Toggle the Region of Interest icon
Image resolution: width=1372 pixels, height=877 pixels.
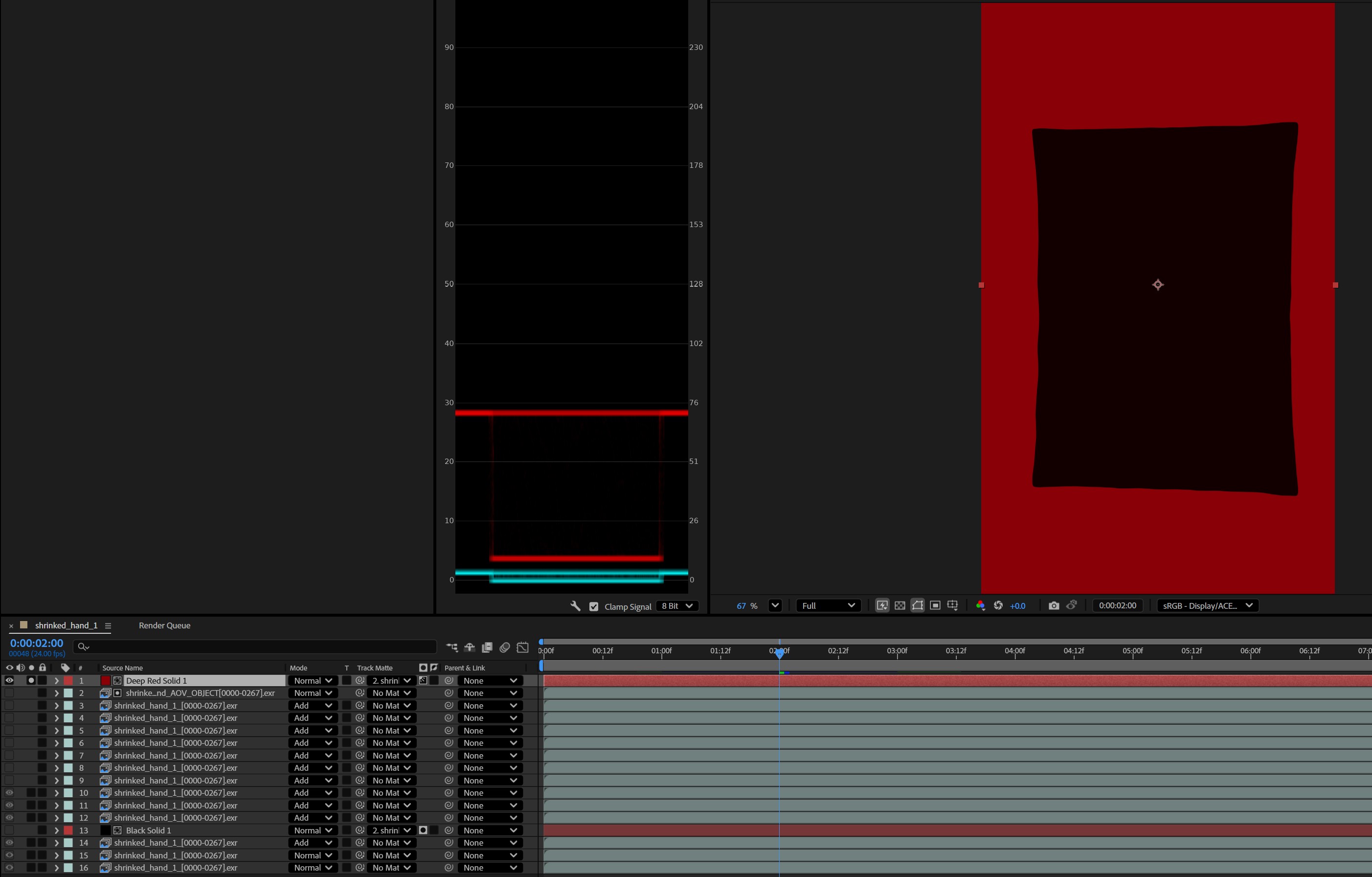(x=935, y=605)
